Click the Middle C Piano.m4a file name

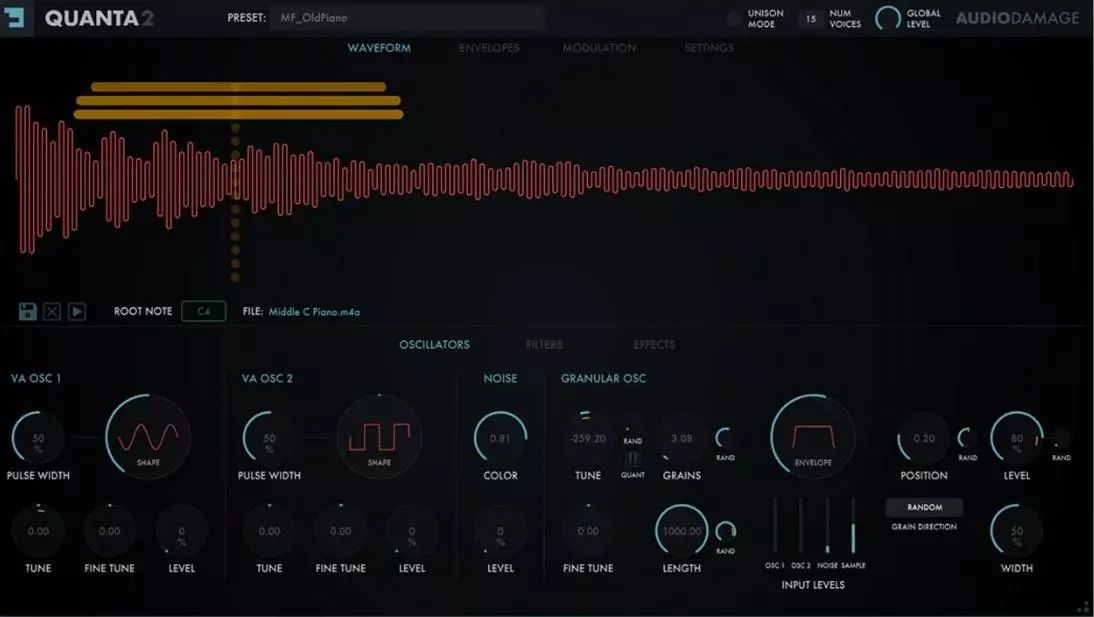pyautogui.click(x=314, y=312)
